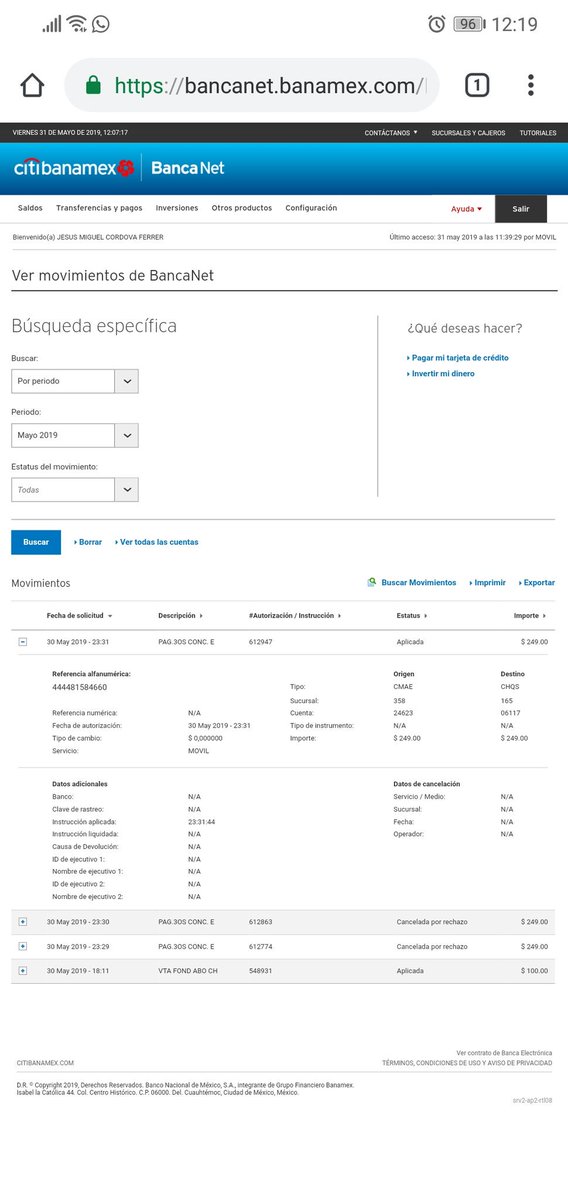Sort by Importe column
568x1200 pixels.
(530, 616)
